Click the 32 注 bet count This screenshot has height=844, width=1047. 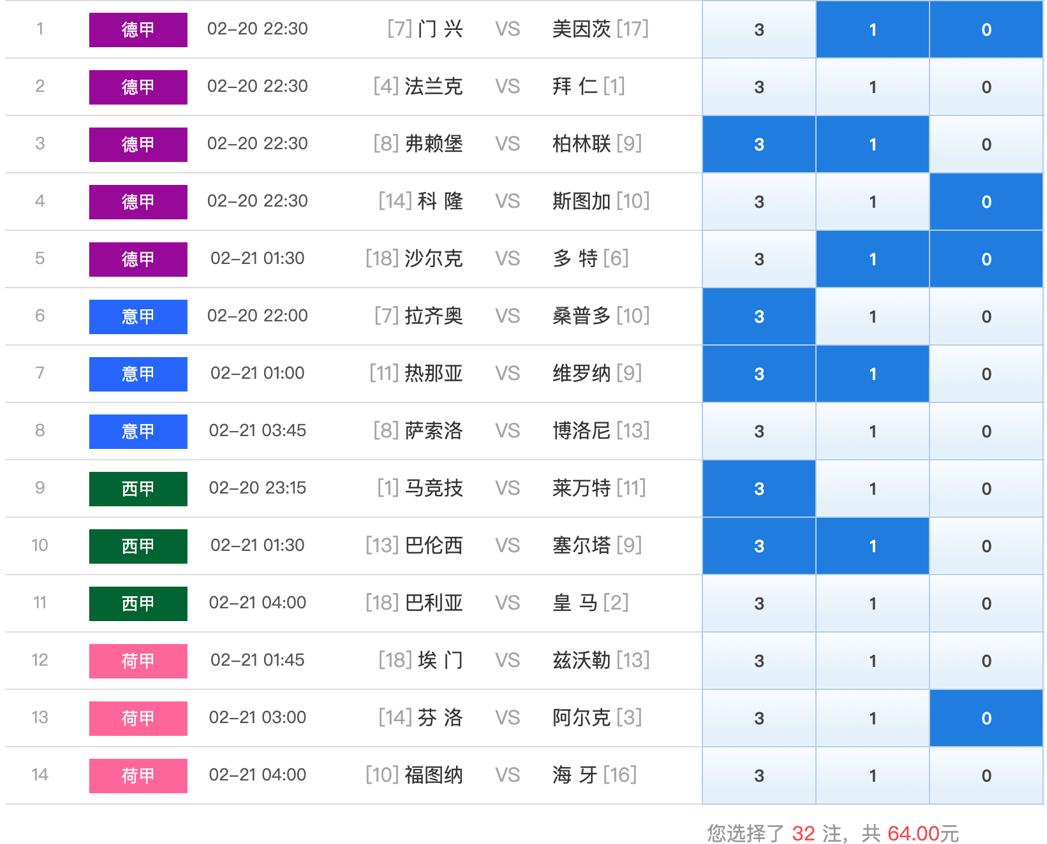coord(816,833)
